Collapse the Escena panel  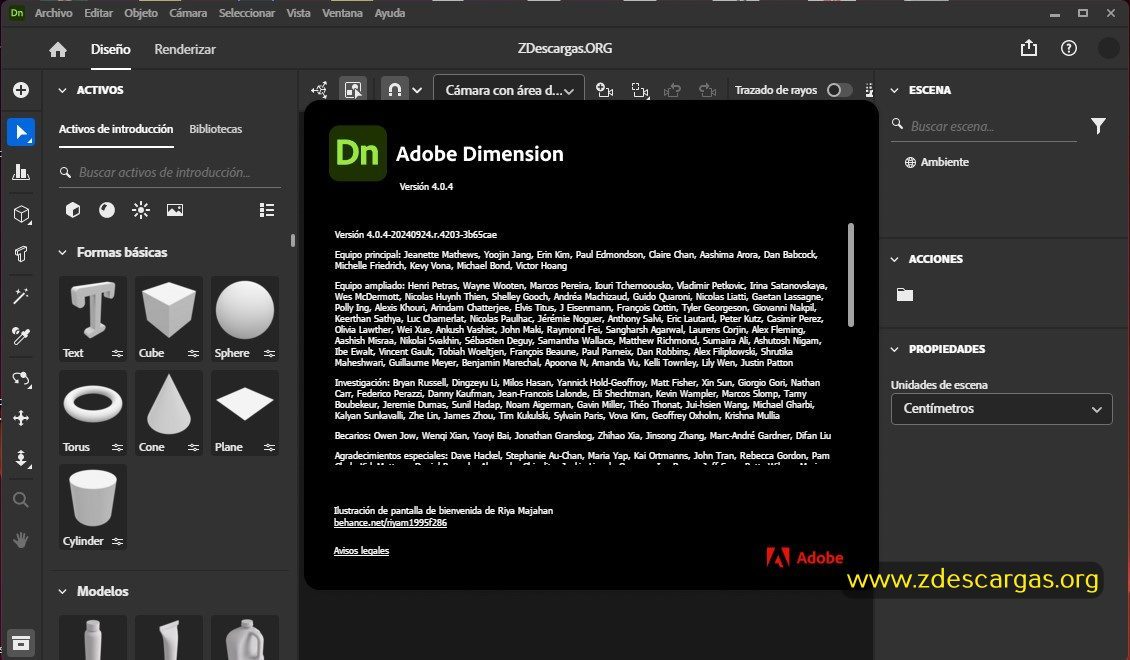click(x=894, y=91)
